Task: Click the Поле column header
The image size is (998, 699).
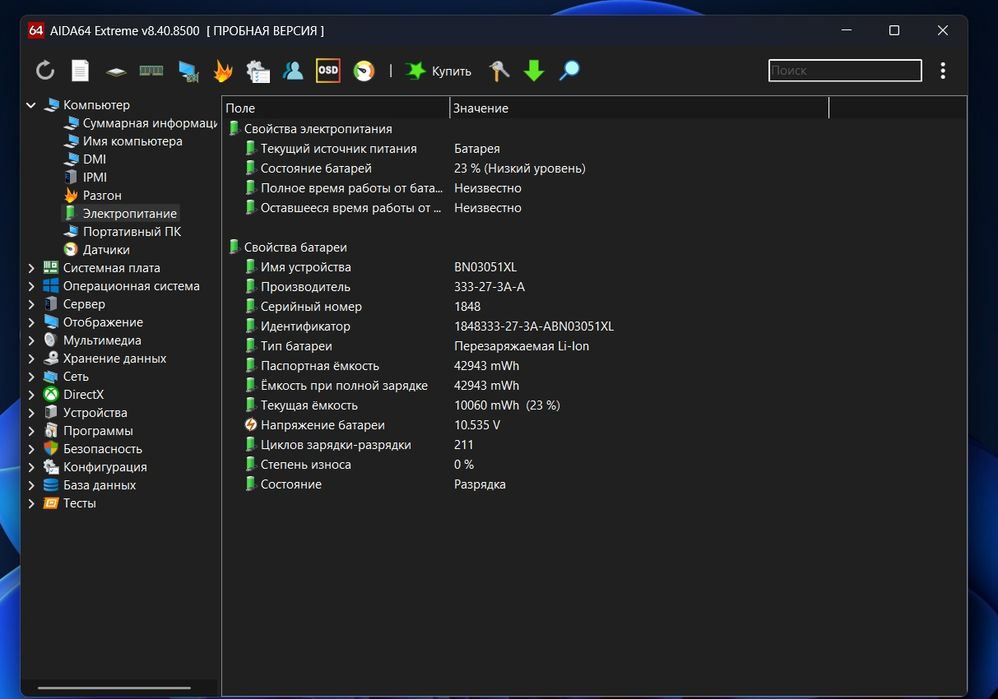Action: tap(335, 108)
